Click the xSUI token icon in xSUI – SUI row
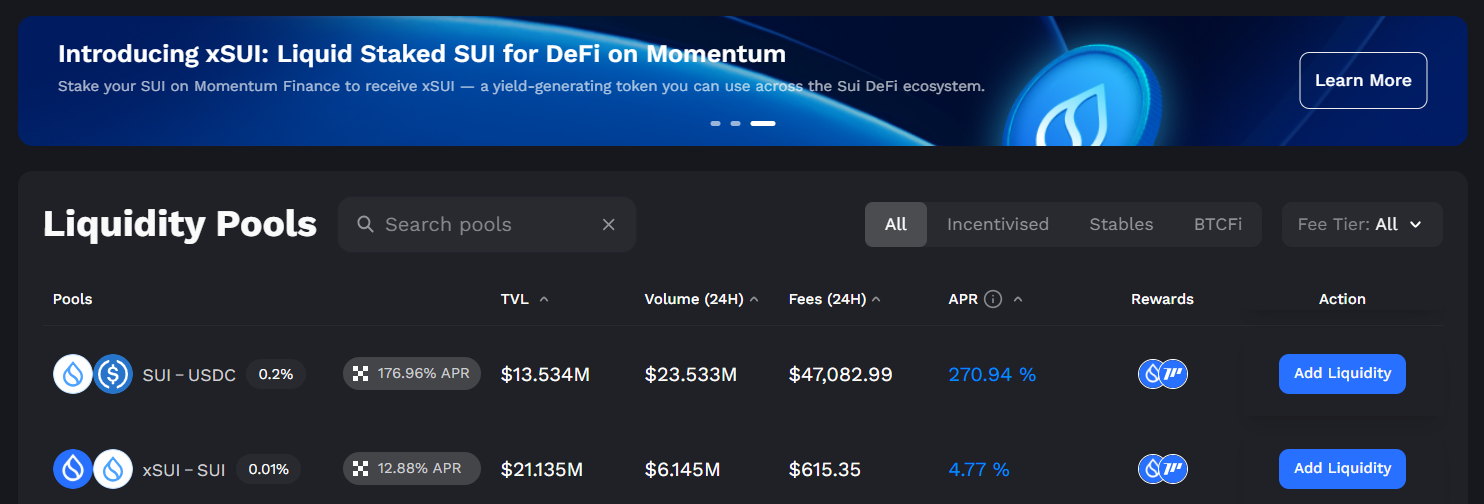The image size is (1484, 504). (73, 469)
